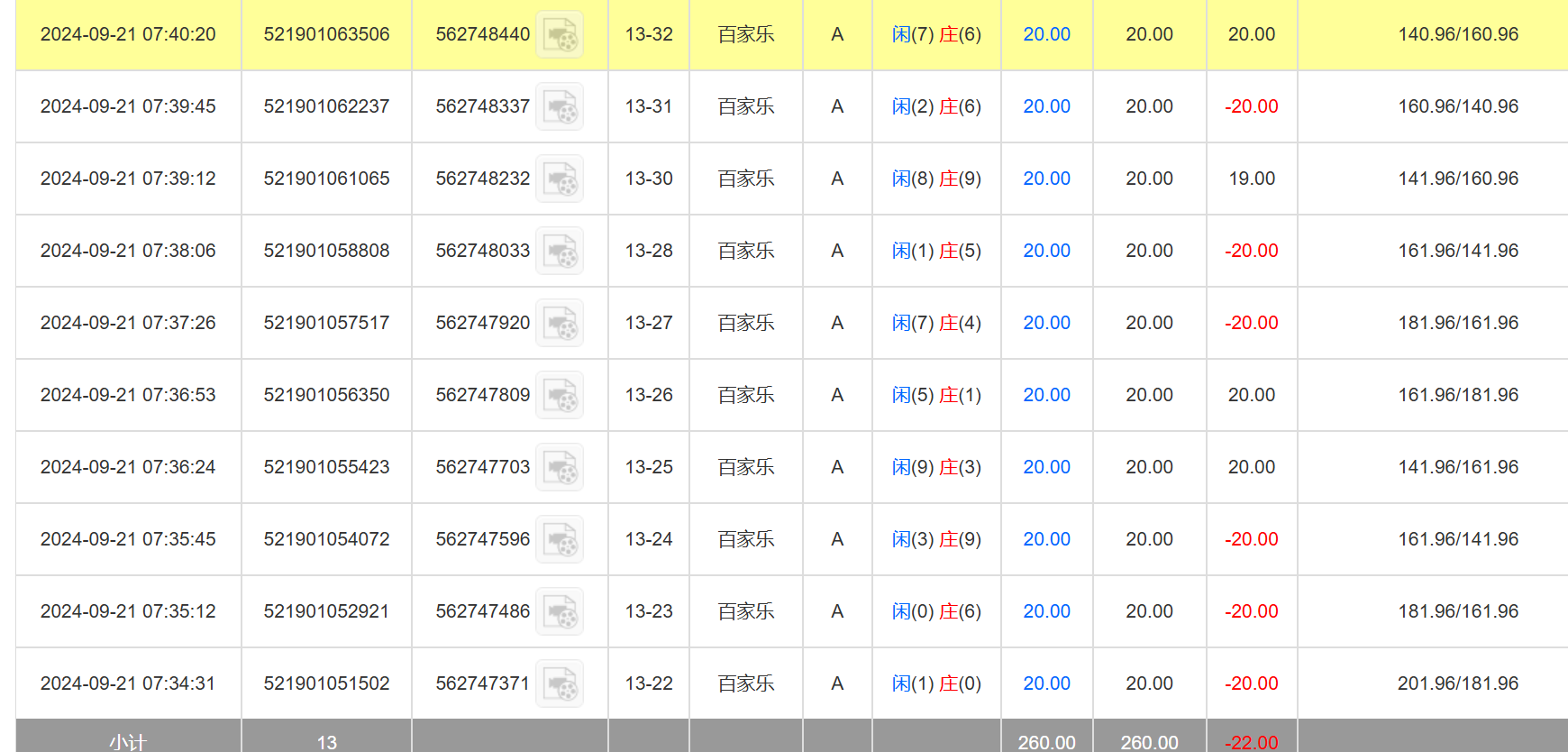Open video replay icon for round 562748440
1568x752 pixels.
click(x=560, y=35)
